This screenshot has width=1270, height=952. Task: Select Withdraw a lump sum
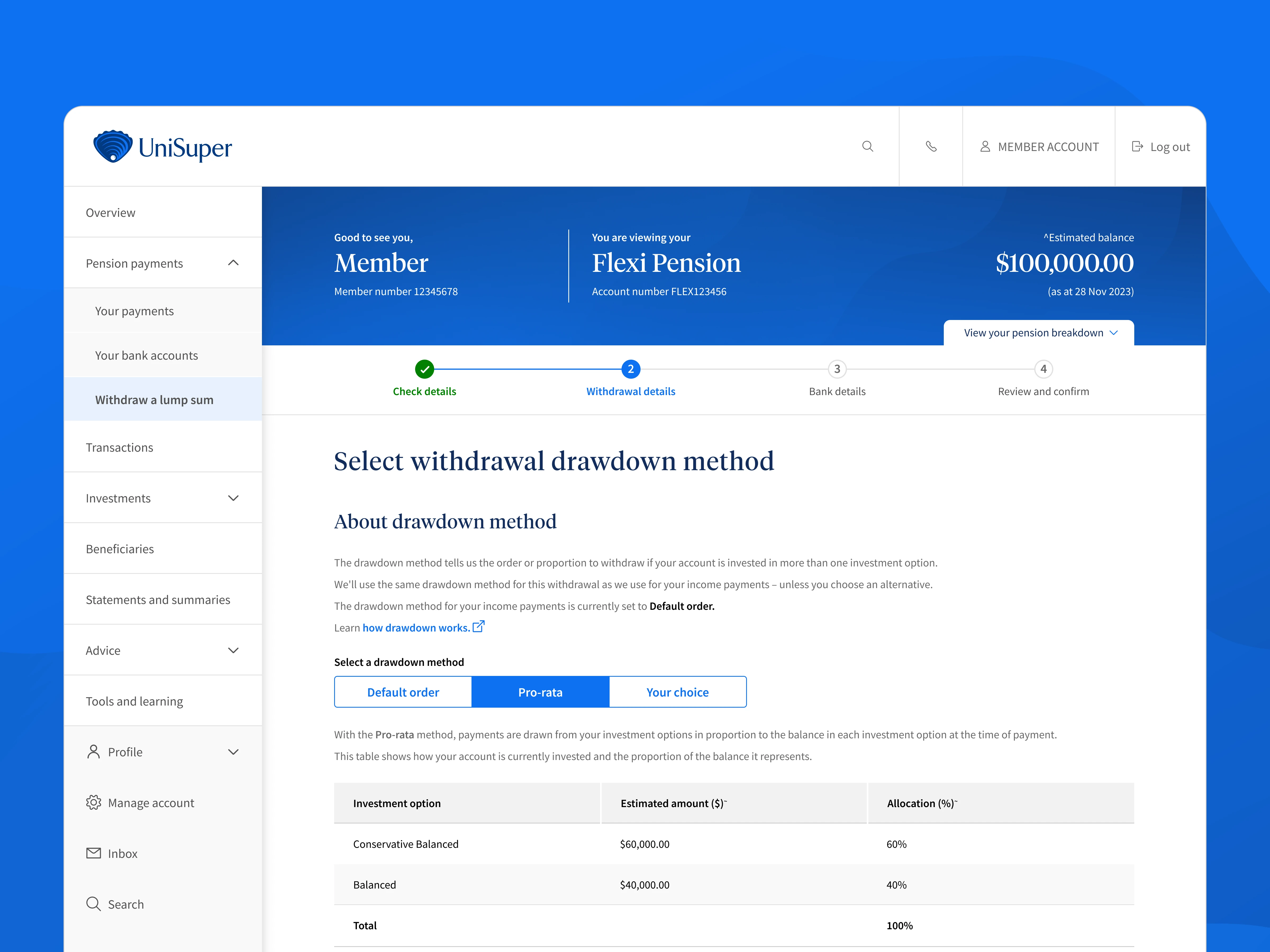(x=163, y=399)
